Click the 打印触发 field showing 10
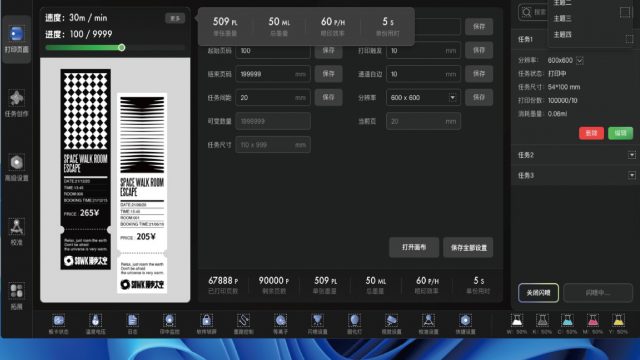The image size is (640, 360). click(423, 51)
